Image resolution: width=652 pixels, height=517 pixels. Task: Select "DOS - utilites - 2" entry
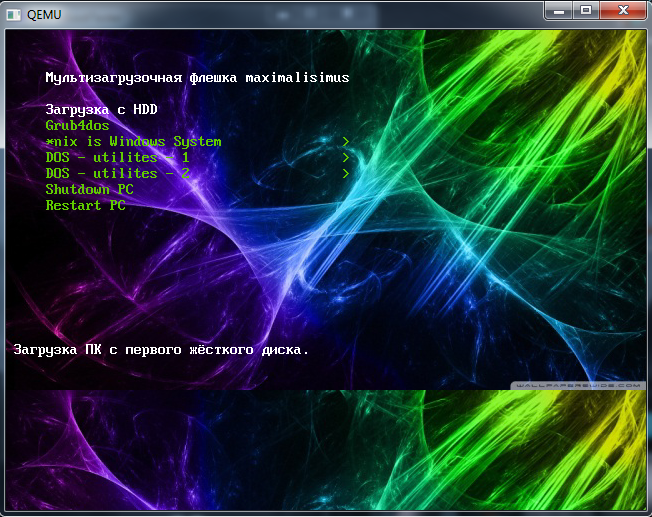point(118,173)
